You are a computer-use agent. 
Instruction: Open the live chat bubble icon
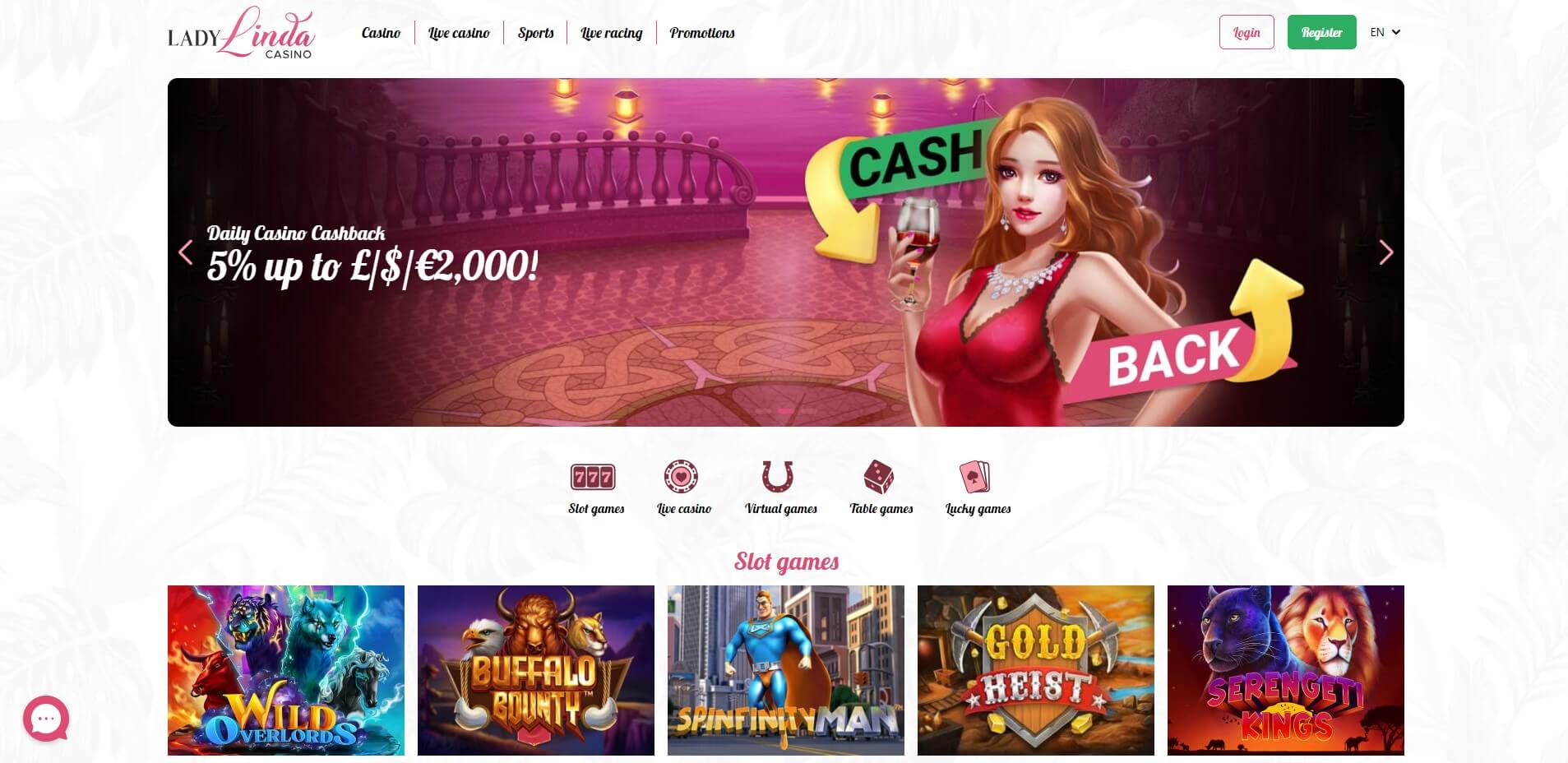pyautogui.click(x=46, y=719)
